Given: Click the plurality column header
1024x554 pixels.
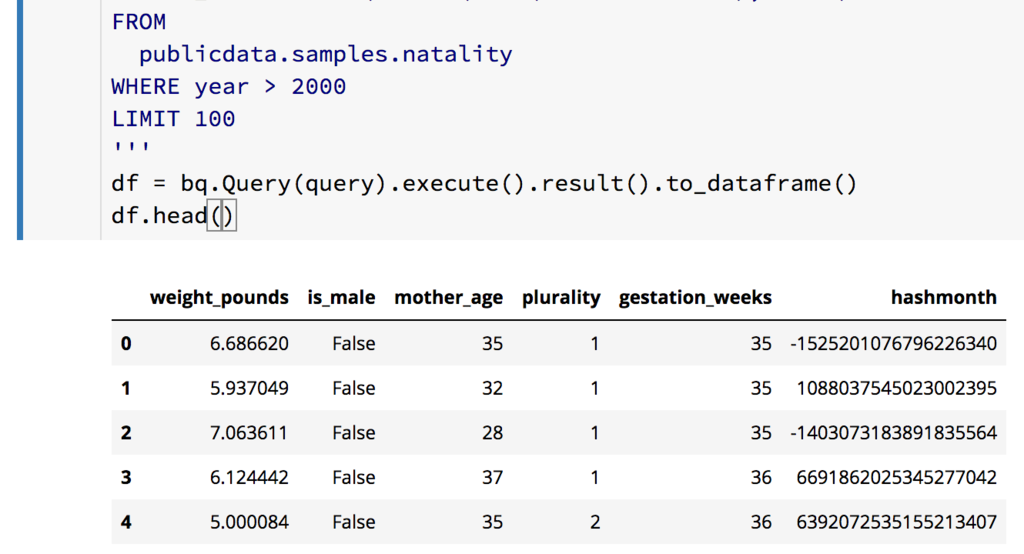Looking at the screenshot, I should coord(561,297).
